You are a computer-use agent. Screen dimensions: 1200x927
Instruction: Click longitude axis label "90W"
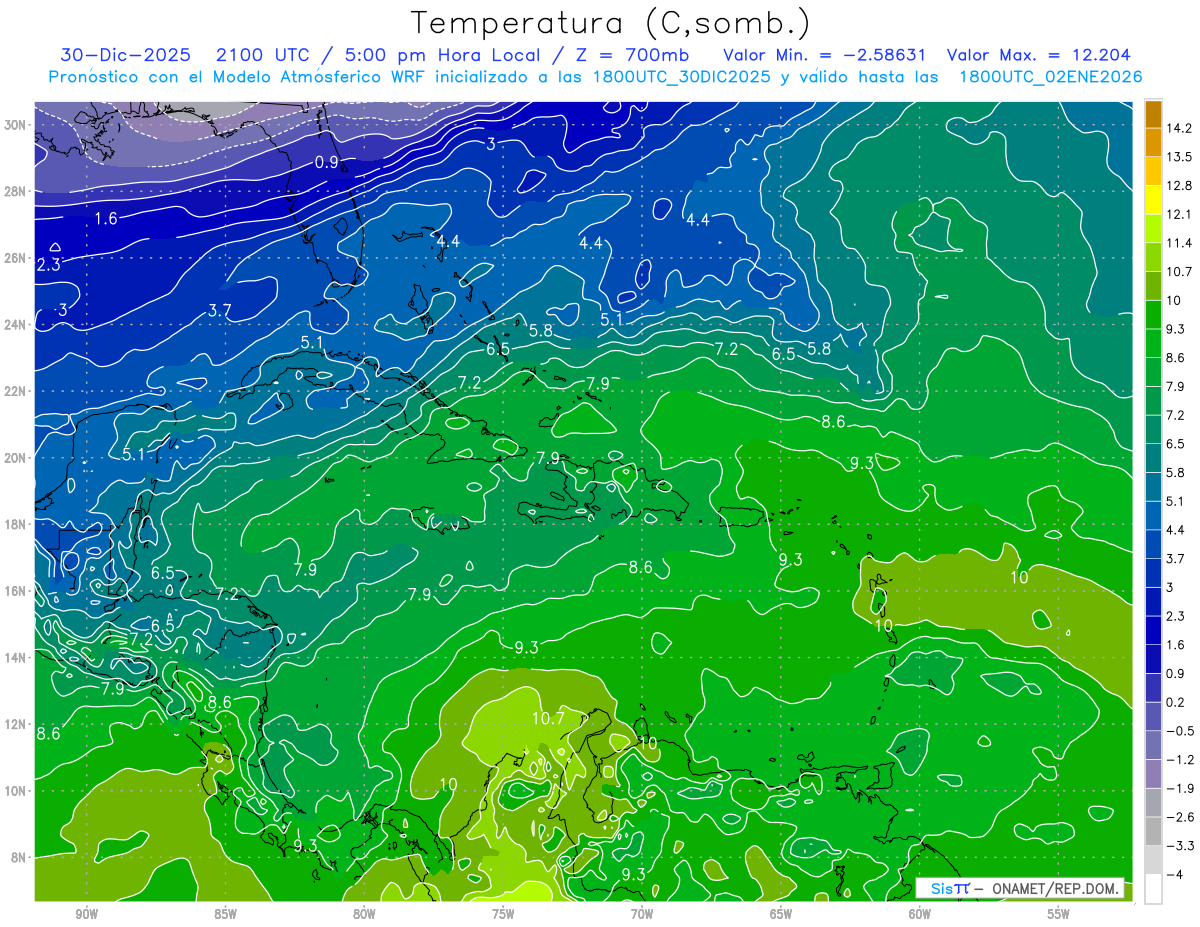[x=86, y=914]
